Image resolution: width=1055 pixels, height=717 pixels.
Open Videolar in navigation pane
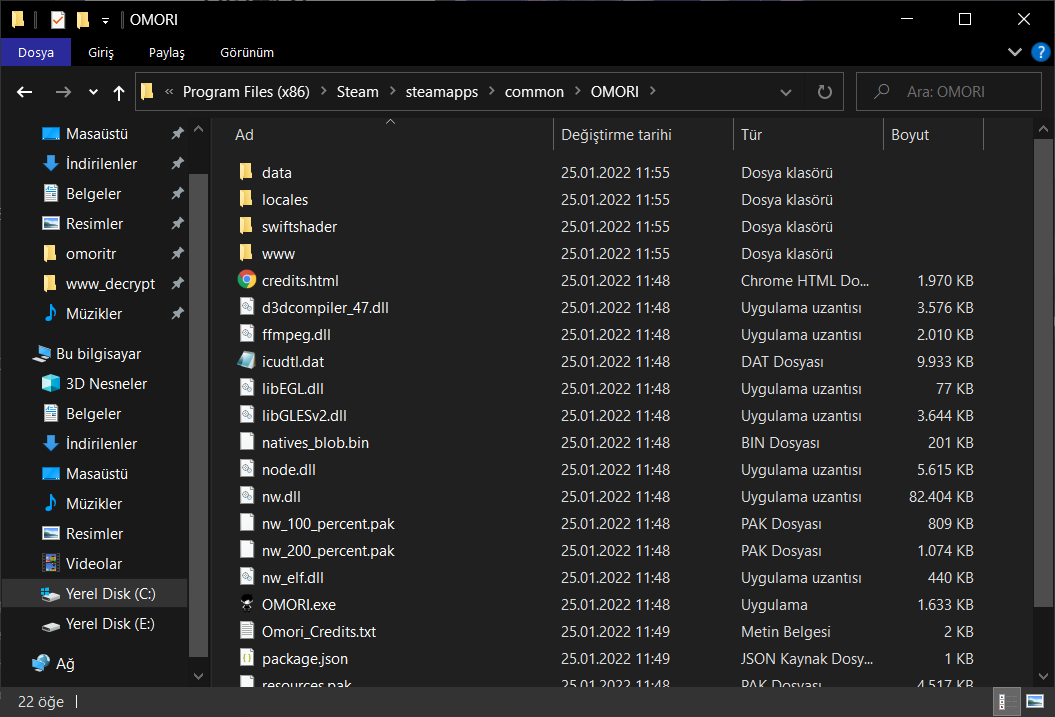[94, 564]
